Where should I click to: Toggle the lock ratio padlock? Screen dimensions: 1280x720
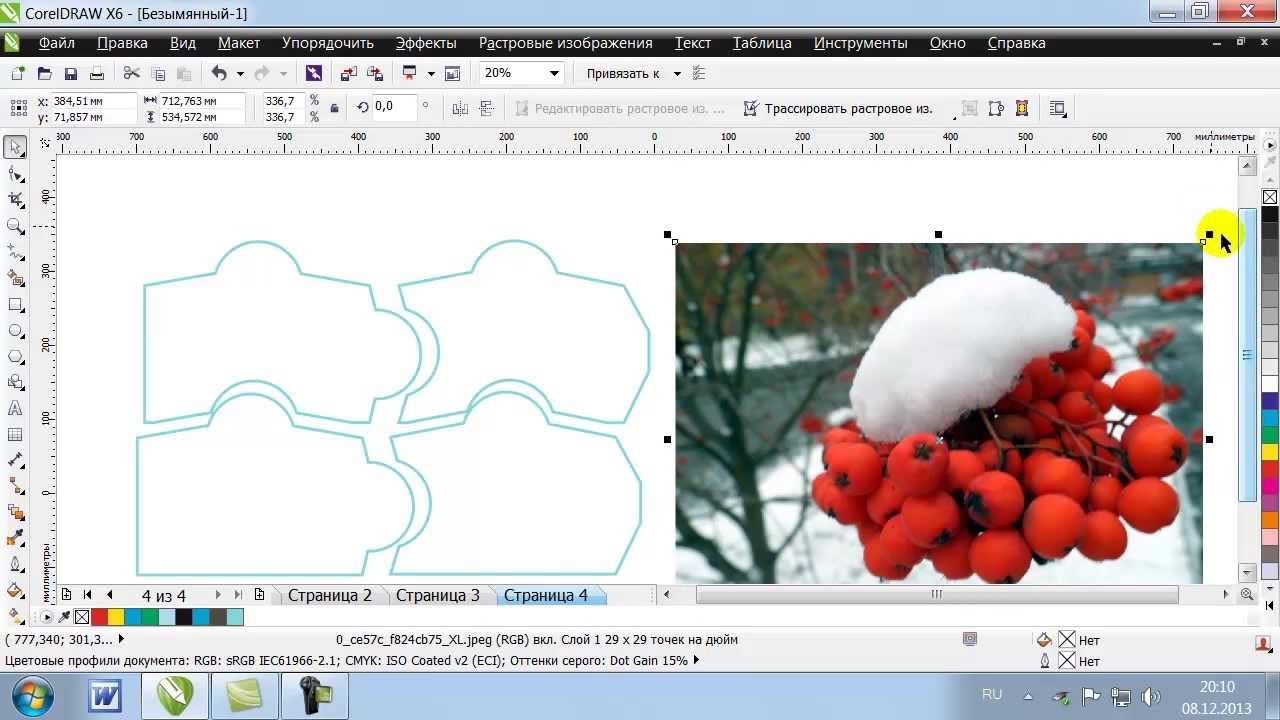[334, 108]
